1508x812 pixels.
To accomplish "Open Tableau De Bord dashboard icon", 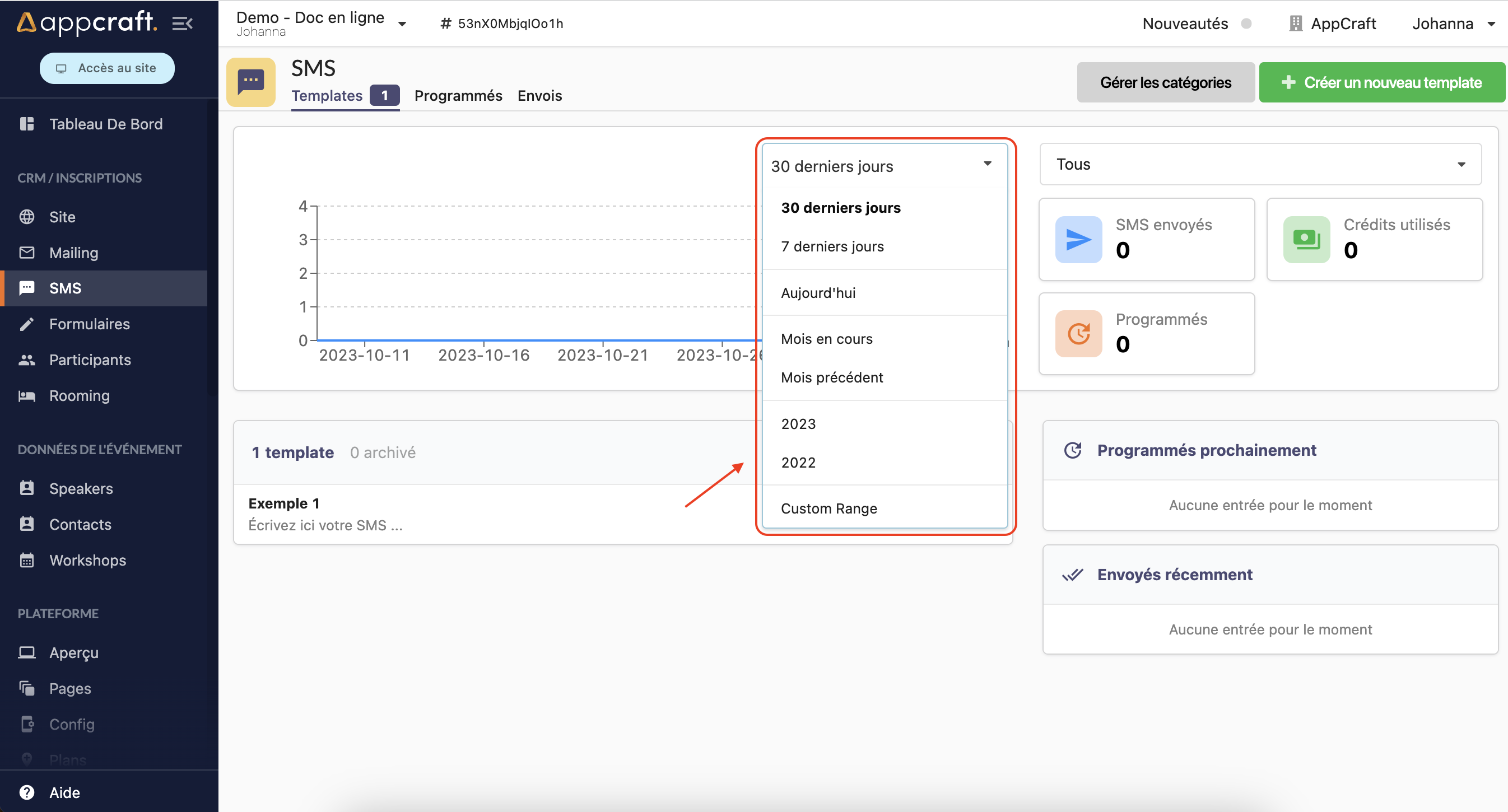I will click(27, 124).
